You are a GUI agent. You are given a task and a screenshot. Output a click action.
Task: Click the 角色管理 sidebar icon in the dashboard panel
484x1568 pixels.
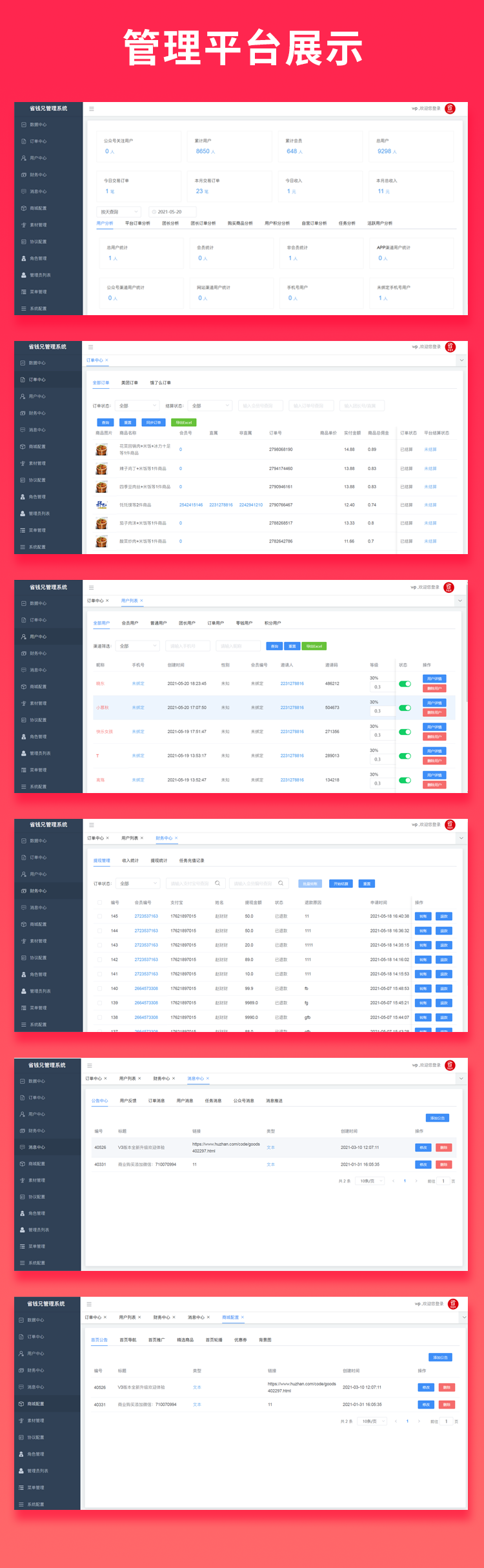[x=24, y=258]
